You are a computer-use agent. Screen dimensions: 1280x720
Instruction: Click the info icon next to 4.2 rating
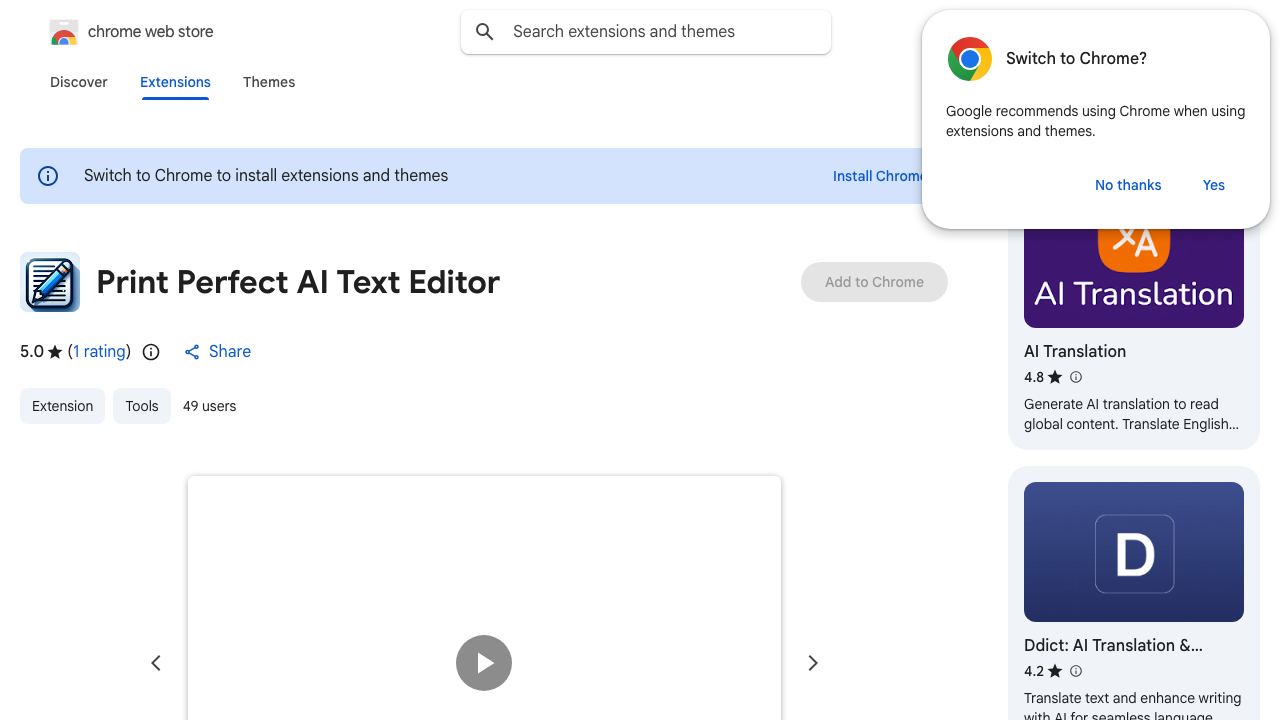click(x=1076, y=671)
